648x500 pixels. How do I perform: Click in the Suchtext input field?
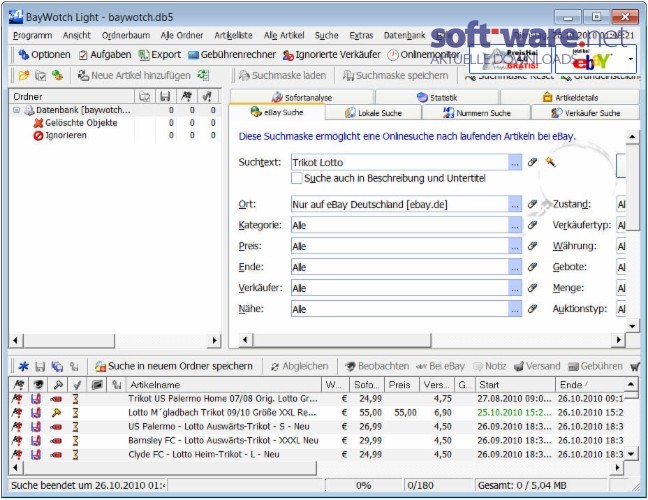tap(400, 162)
